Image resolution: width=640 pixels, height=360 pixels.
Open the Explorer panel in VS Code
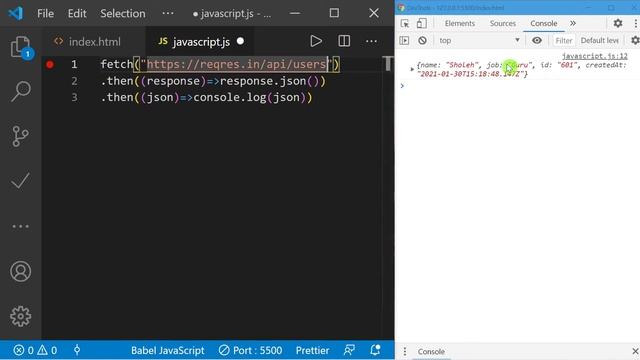tap(20, 47)
